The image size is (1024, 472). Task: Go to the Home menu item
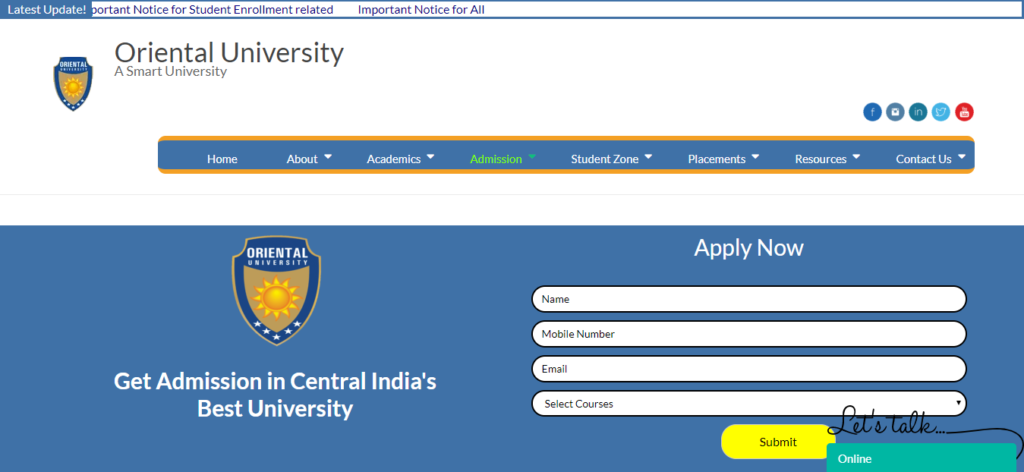pyautogui.click(x=222, y=159)
